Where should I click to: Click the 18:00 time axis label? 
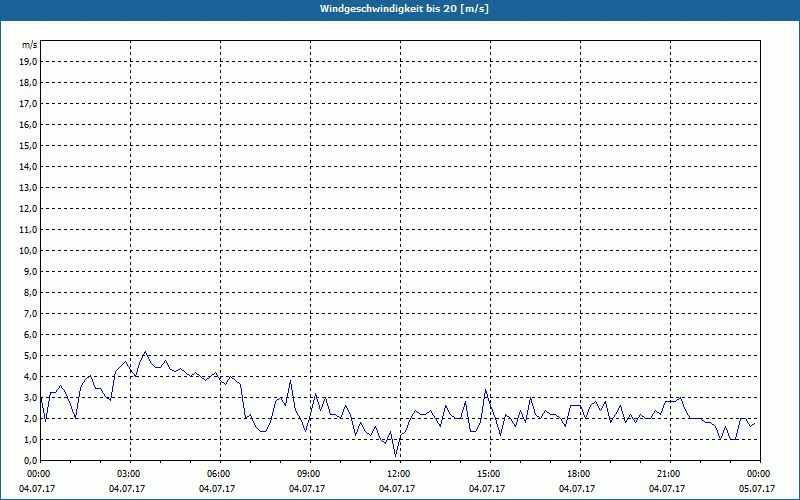pos(577,474)
